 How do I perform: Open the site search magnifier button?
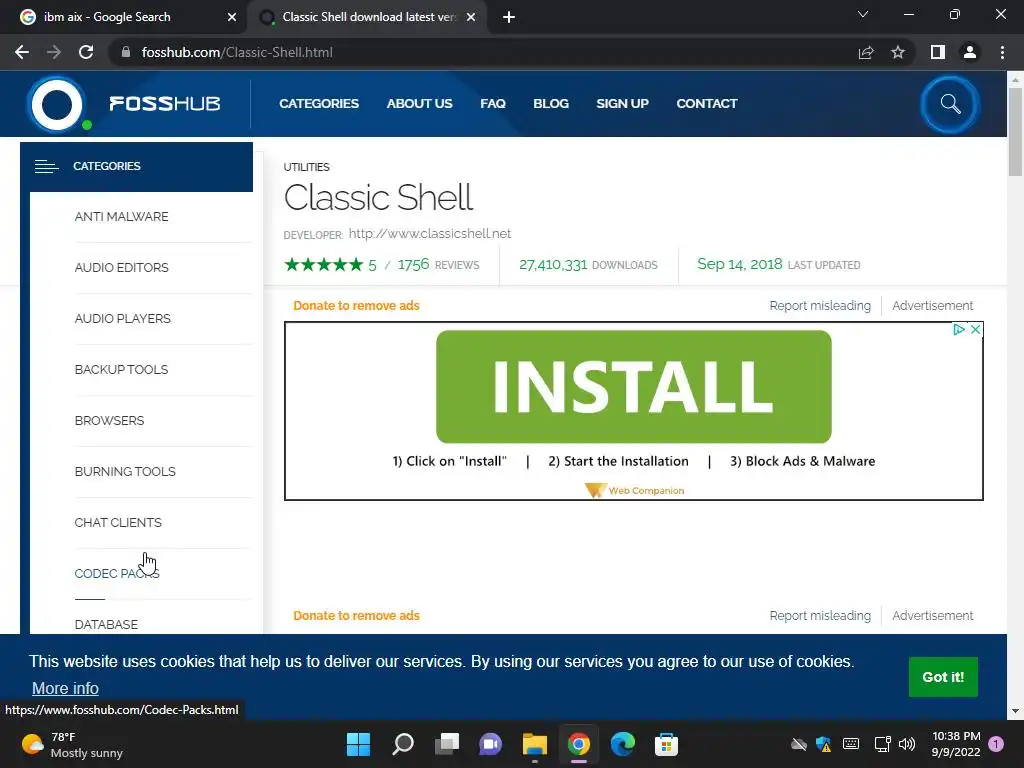pos(950,104)
